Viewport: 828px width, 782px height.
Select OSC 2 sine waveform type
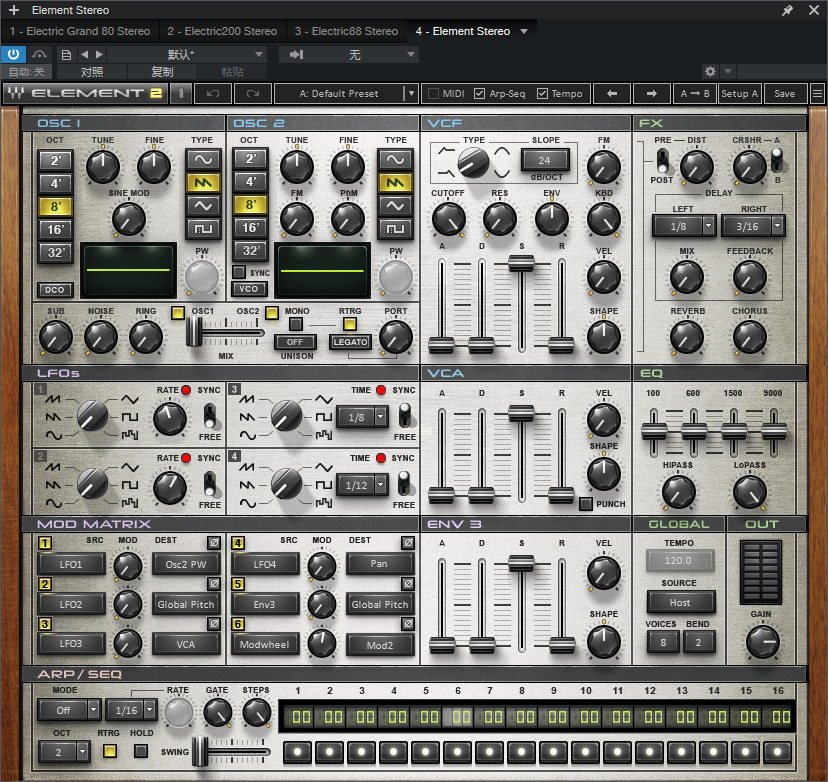point(395,159)
